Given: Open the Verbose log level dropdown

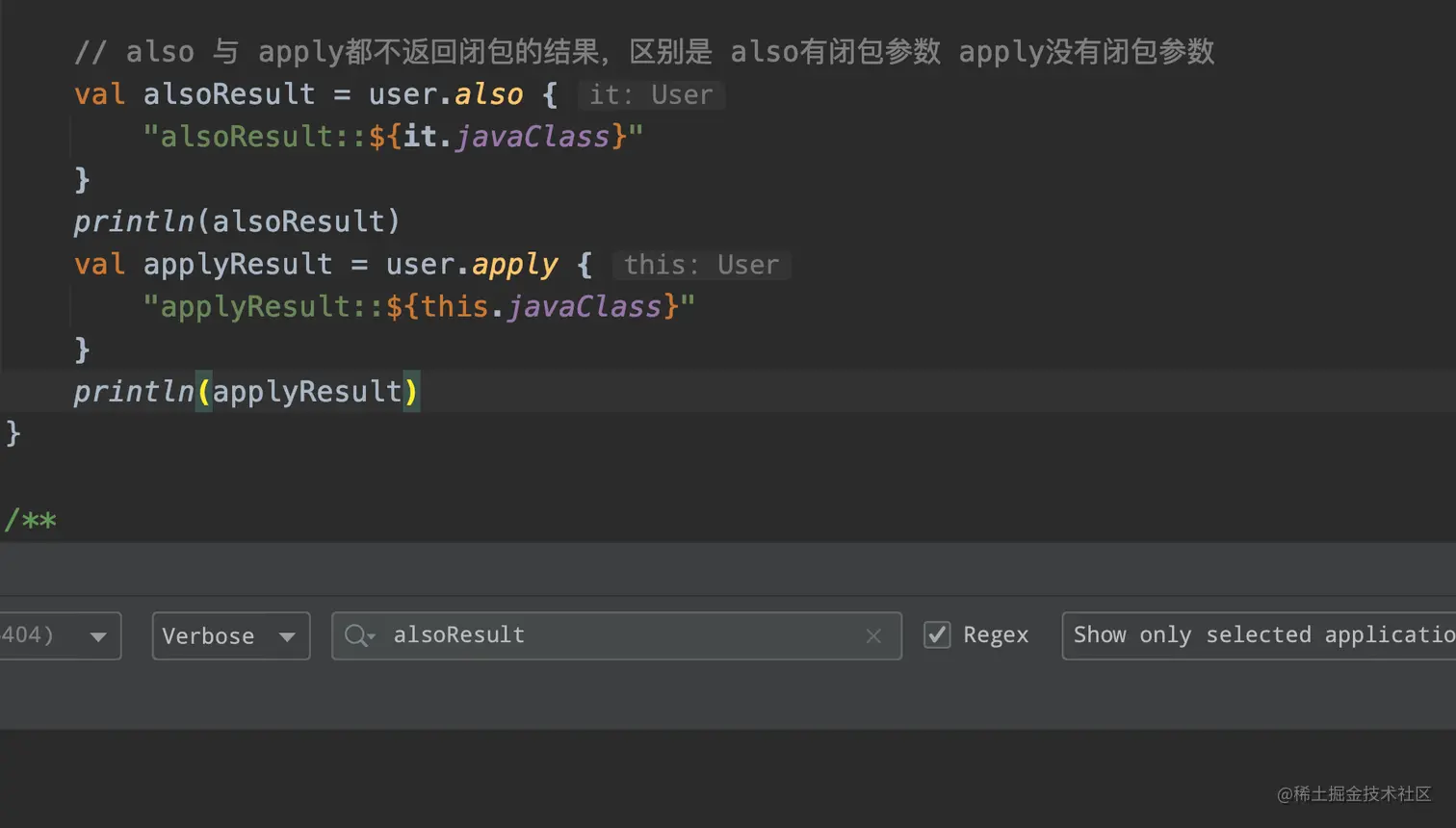Looking at the screenshot, I should tap(231, 635).
